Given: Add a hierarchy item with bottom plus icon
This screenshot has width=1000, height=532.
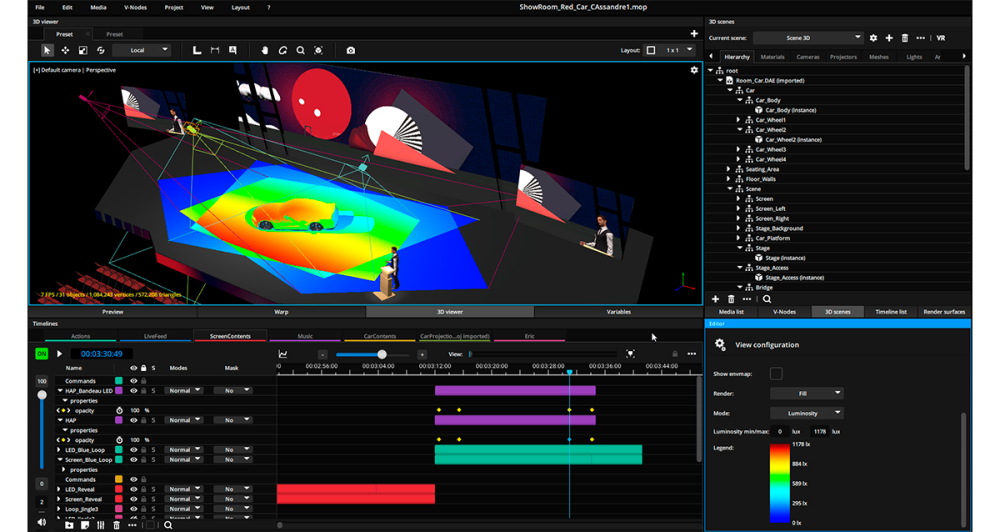Looking at the screenshot, I should pyautogui.click(x=716, y=299).
